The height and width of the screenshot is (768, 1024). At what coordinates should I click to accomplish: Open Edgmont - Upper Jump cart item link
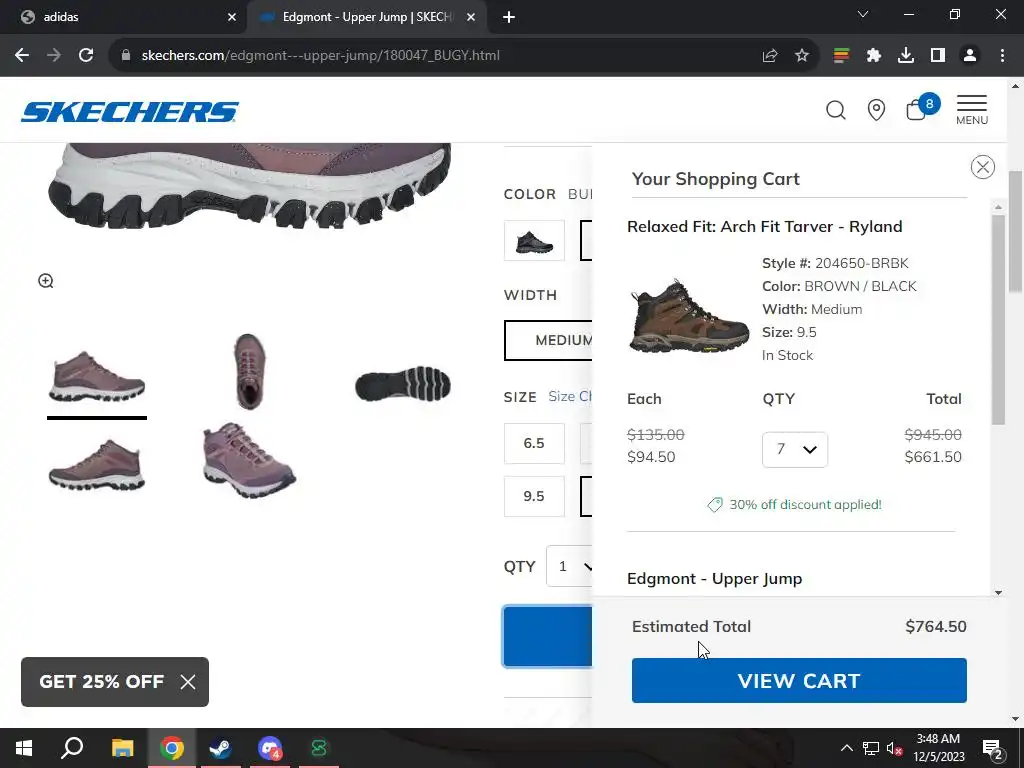tap(714, 579)
